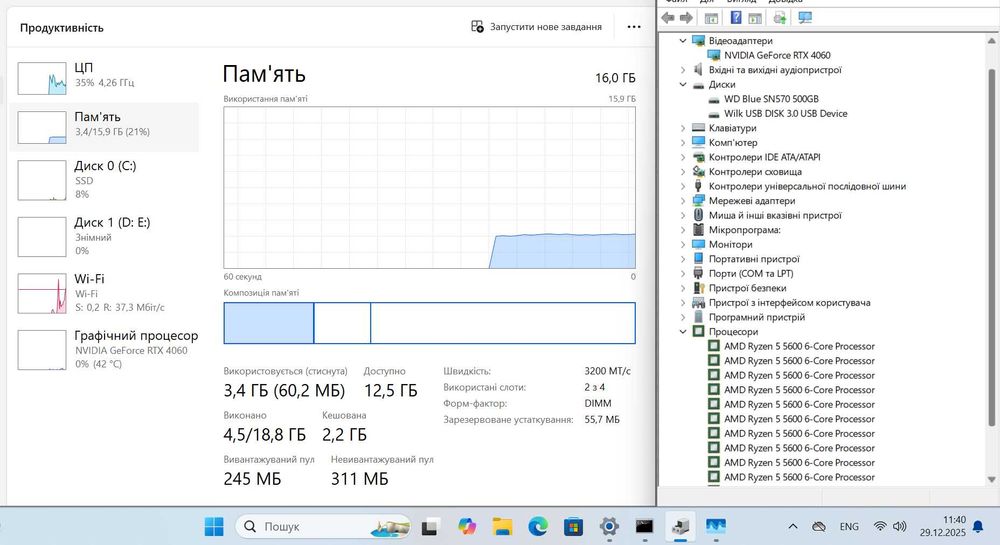Open Диск 0 (C:) performance view

tap(105, 180)
